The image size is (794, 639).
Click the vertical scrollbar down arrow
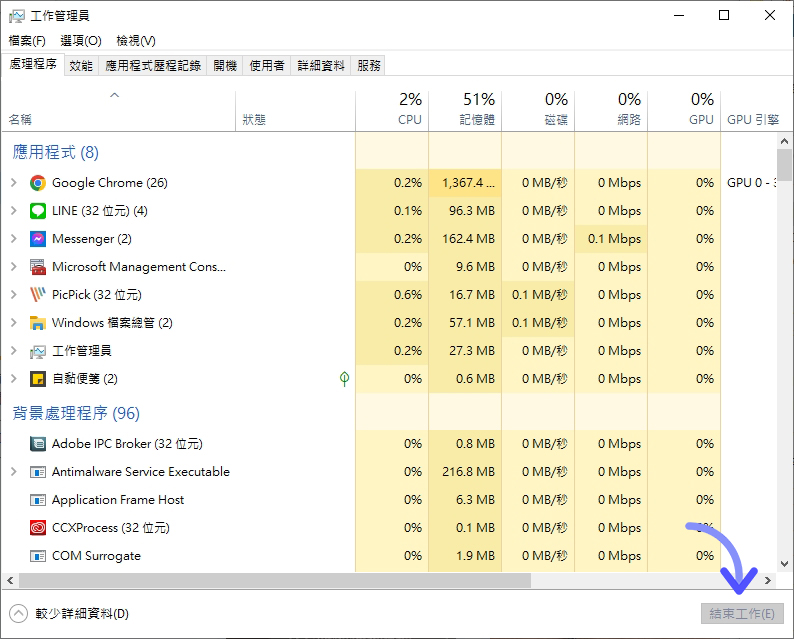pos(784,564)
